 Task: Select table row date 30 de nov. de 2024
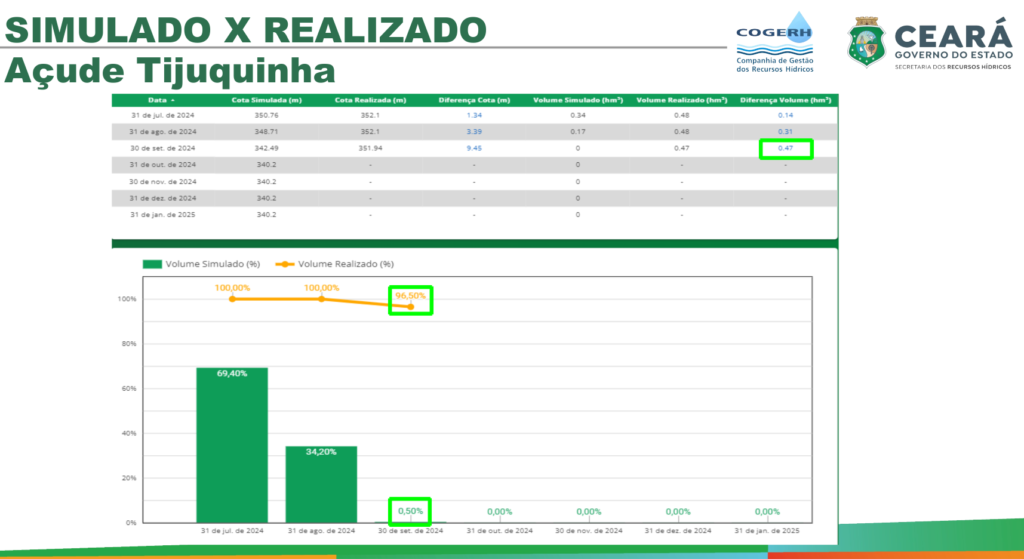(163, 182)
